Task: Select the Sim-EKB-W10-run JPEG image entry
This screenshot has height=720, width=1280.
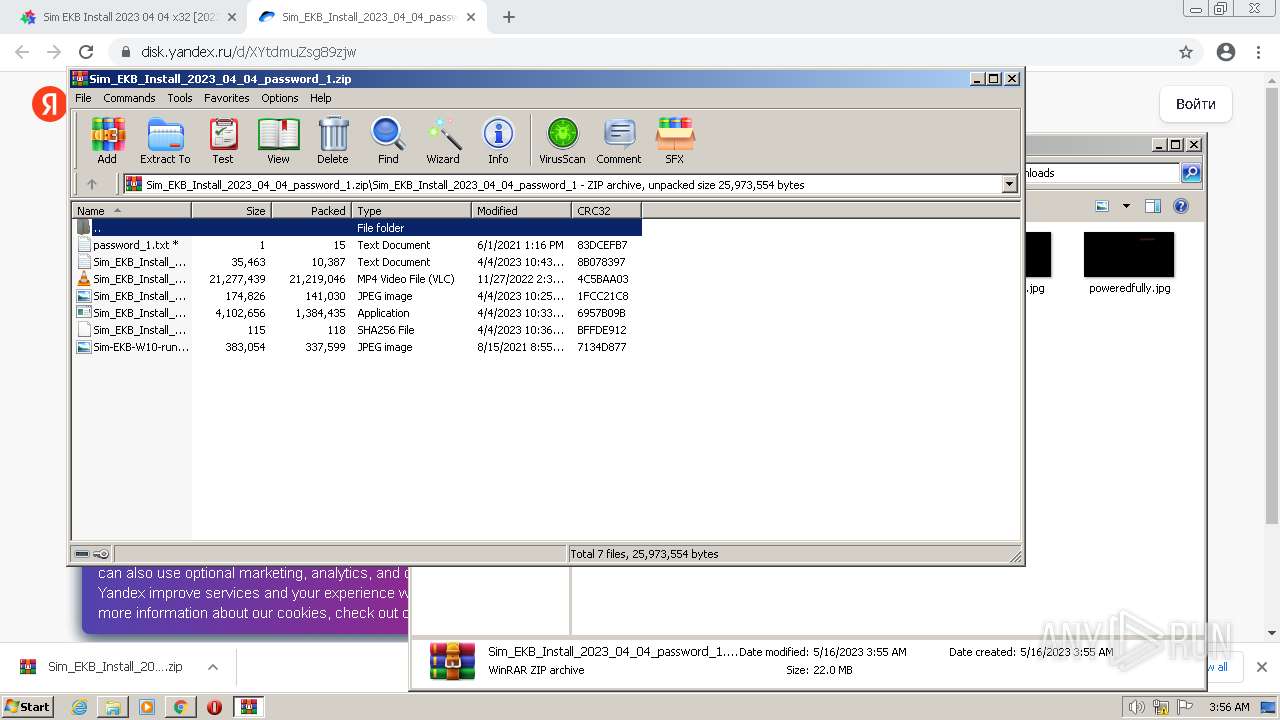Action: pos(357,347)
